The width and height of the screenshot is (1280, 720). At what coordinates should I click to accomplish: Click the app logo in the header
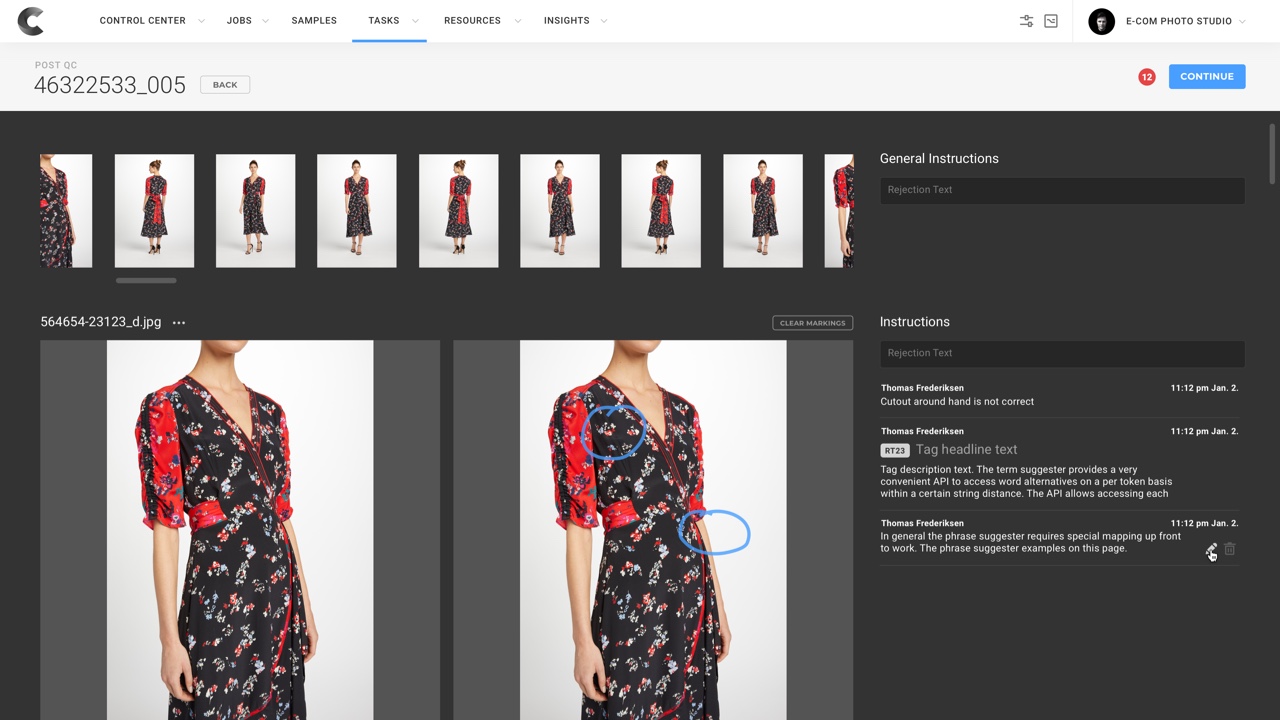31,21
